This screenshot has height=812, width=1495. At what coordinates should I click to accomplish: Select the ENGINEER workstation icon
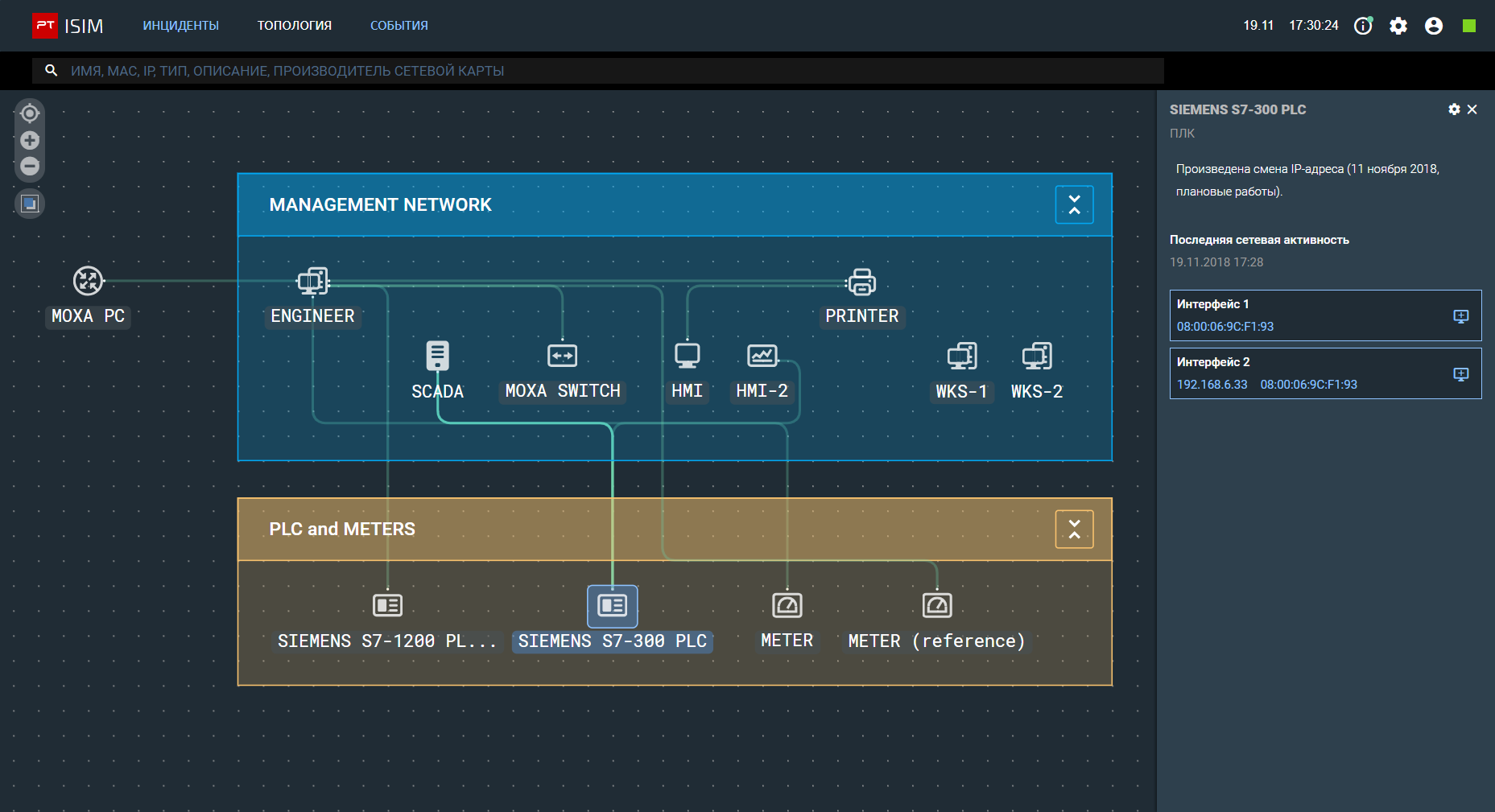click(x=313, y=281)
